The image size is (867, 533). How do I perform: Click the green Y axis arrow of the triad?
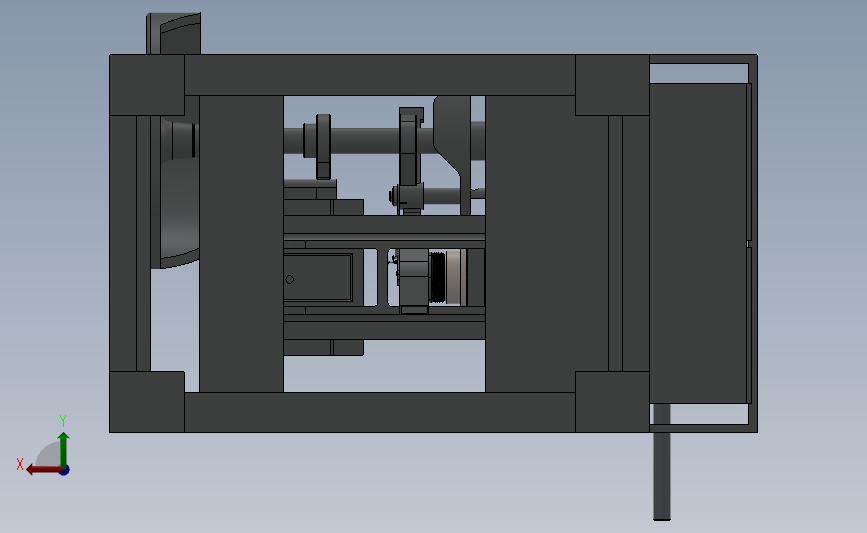click(x=64, y=450)
